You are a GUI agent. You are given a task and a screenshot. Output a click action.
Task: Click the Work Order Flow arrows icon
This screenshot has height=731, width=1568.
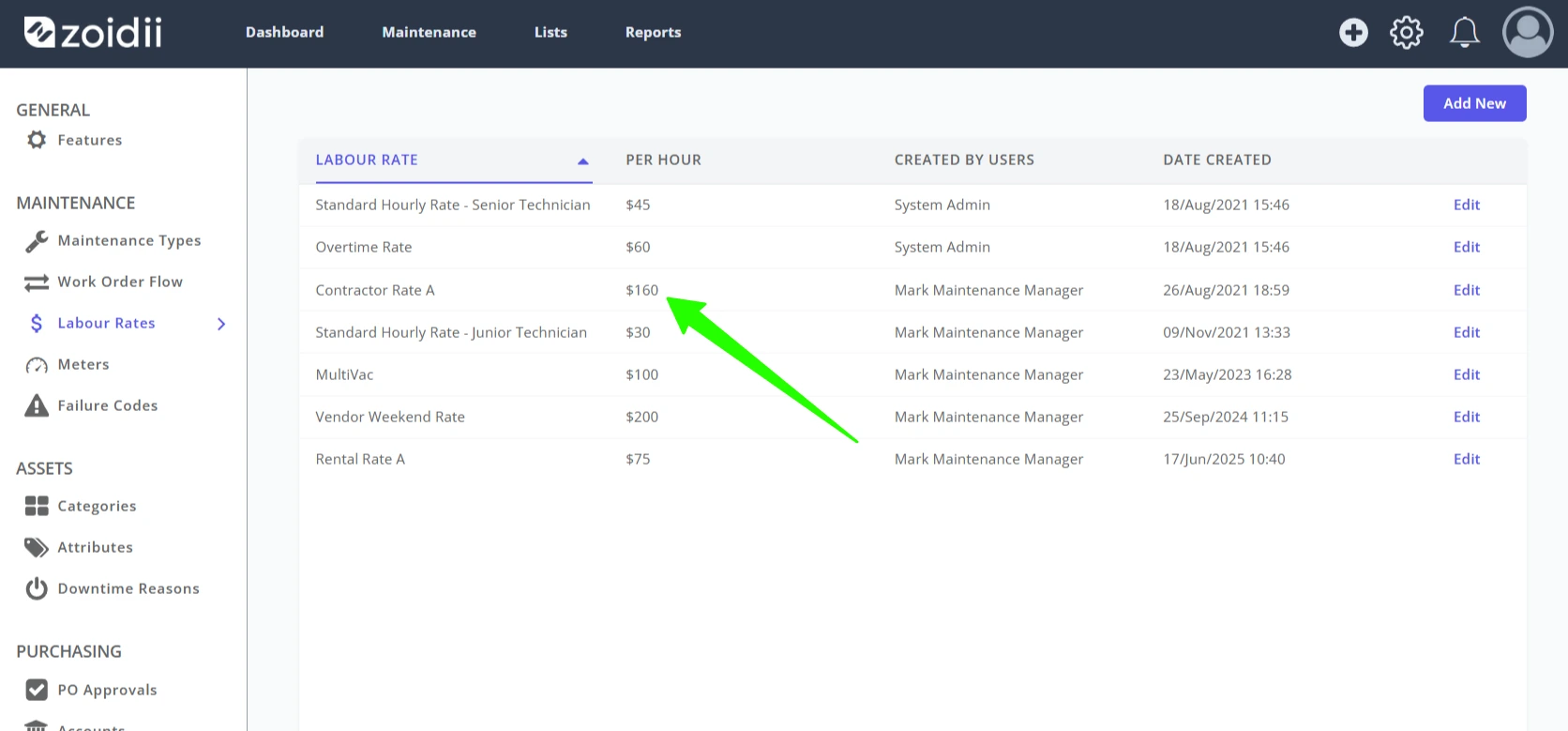37,282
